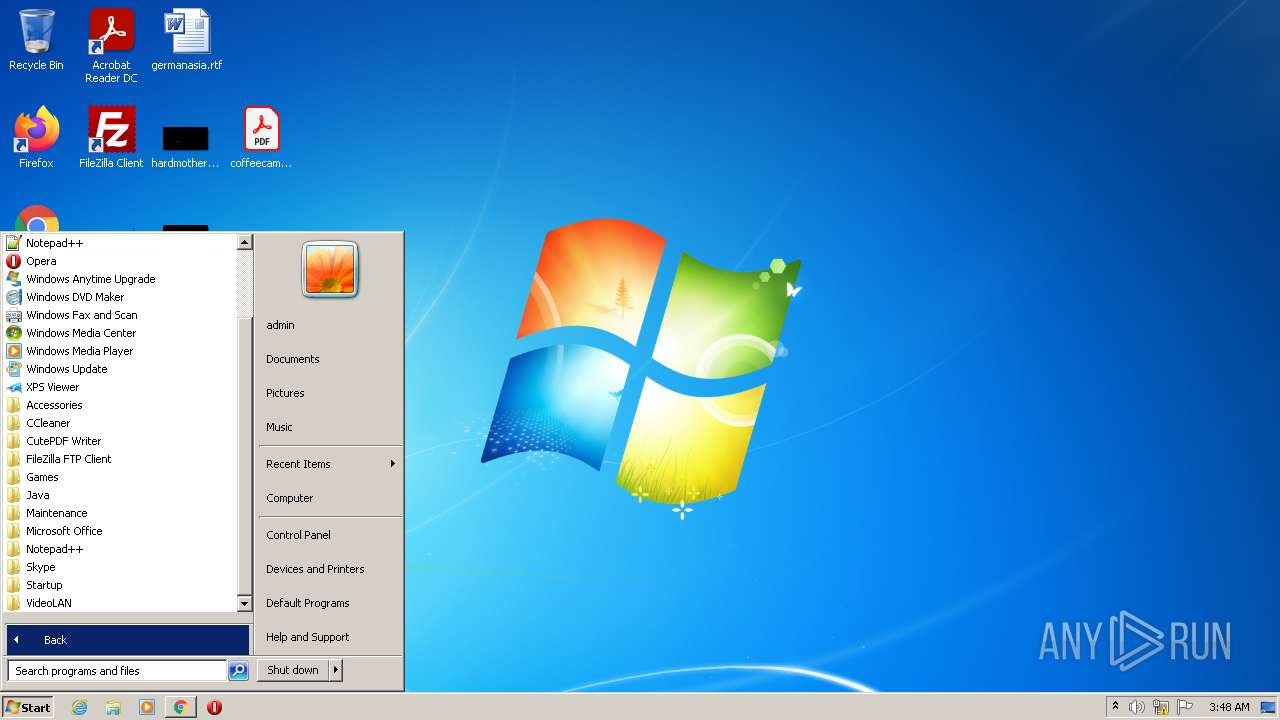The height and width of the screenshot is (720, 1280).
Task: Open Windows DVD Maker
Action: coord(120,297)
